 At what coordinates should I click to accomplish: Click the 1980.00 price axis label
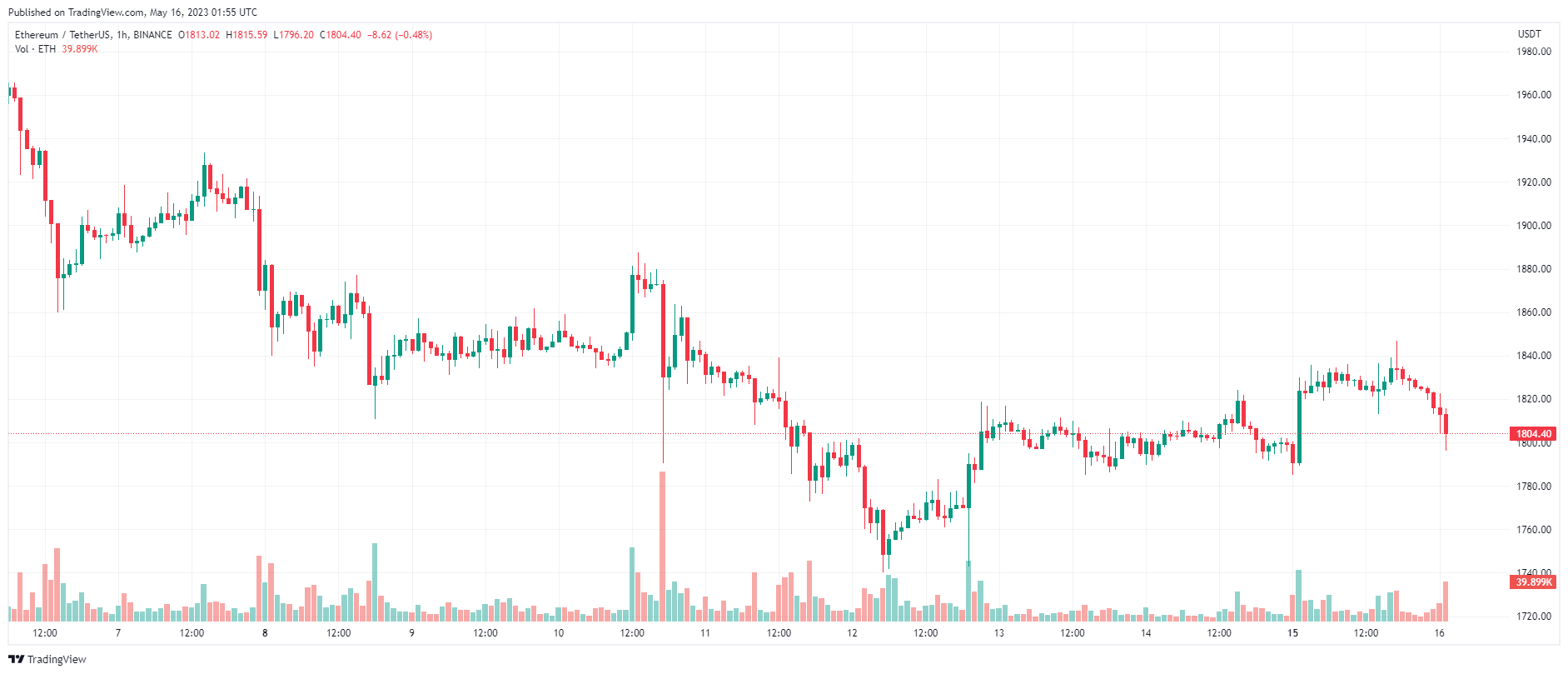click(x=1533, y=52)
